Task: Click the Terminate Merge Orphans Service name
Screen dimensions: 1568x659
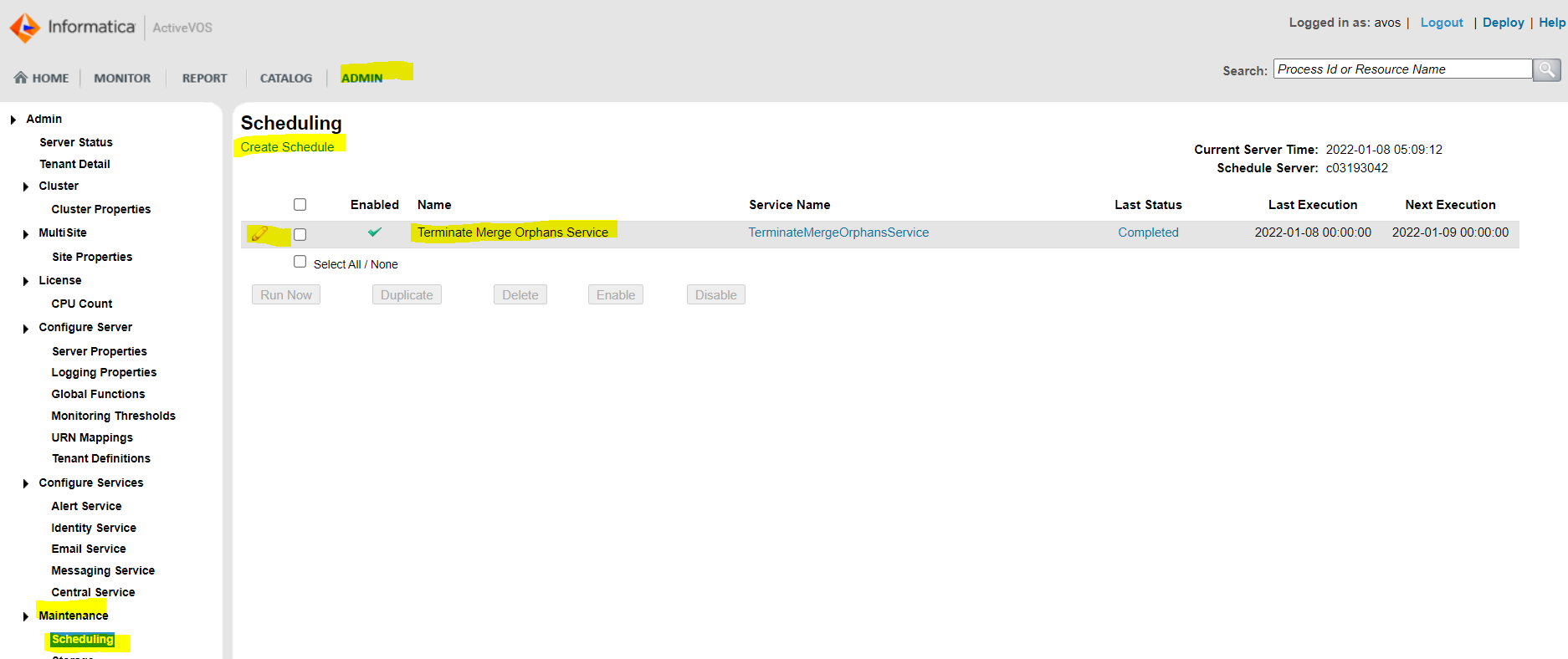Action: click(513, 232)
